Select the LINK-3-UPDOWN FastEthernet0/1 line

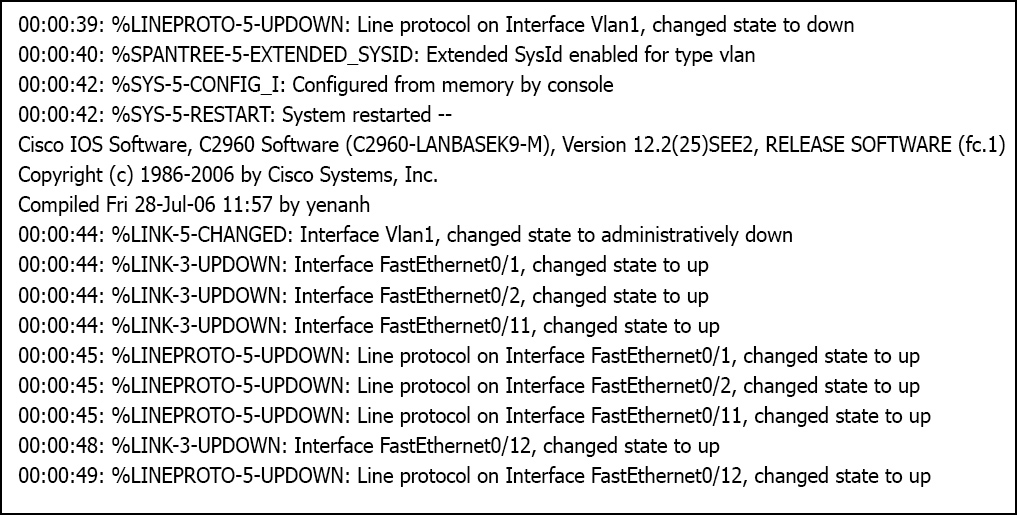point(363,265)
